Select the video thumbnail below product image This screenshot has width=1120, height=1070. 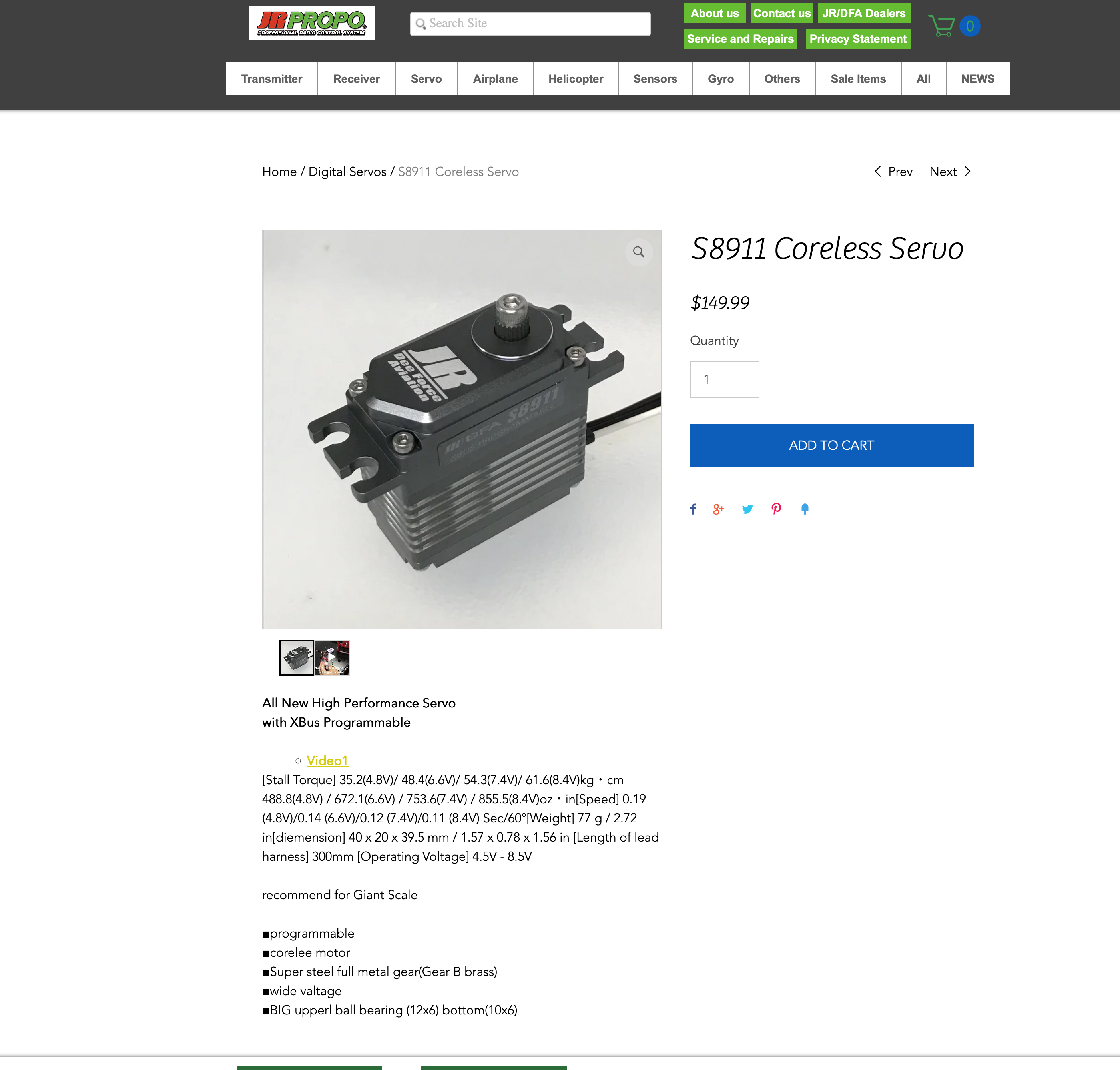(x=332, y=658)
